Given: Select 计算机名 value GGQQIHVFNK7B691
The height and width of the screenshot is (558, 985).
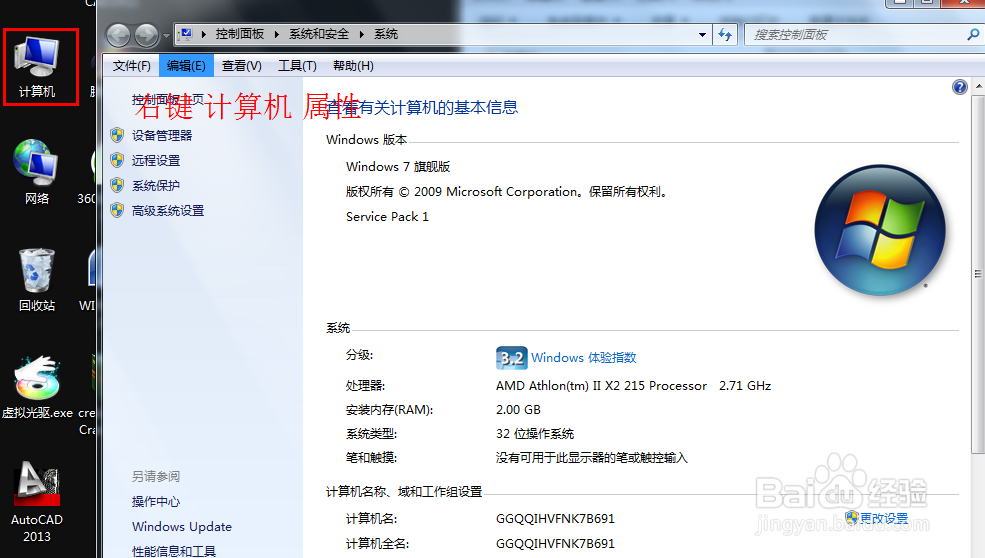Looking at the screenshot, I should click(x=555, y=518).
